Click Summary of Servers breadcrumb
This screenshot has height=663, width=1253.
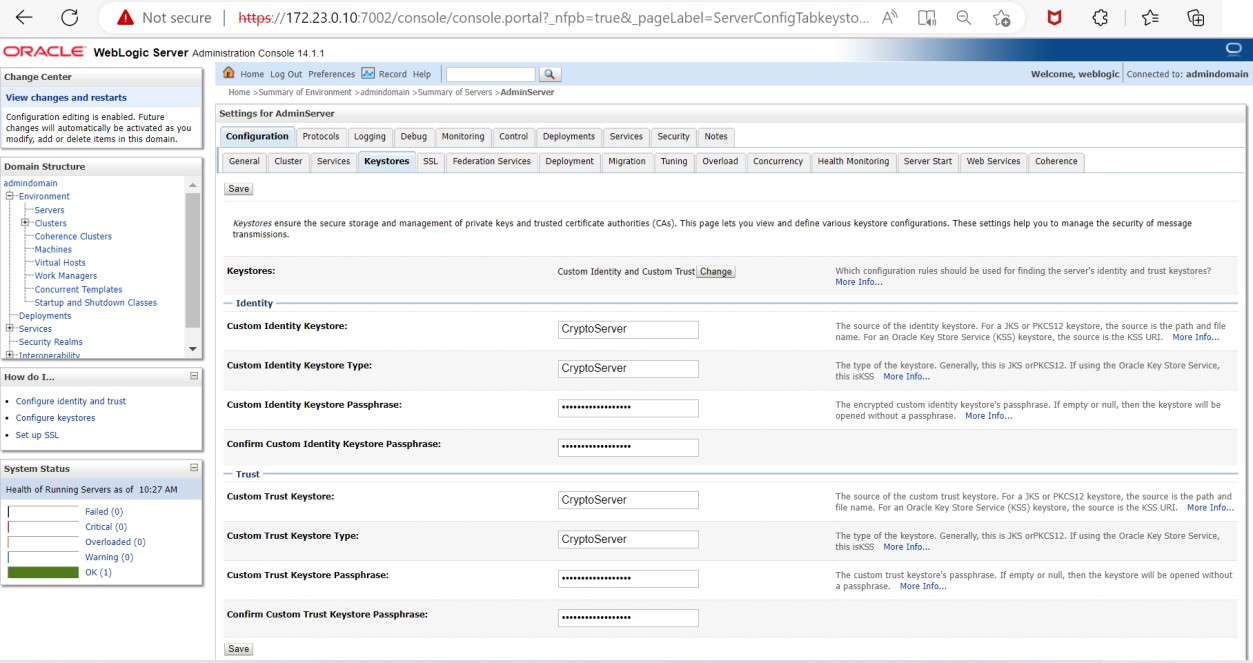pyautogui.click(x=455, y=92)
